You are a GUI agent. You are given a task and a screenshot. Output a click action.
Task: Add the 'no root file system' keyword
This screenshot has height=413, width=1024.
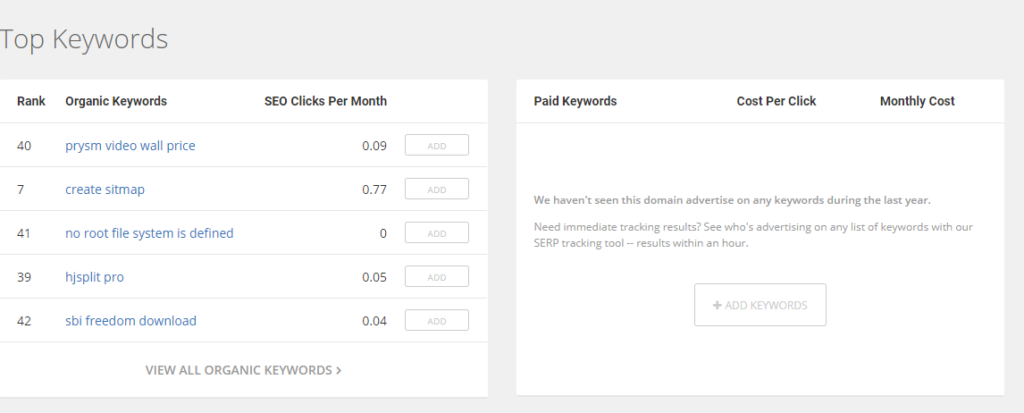[x=436, y=233]
